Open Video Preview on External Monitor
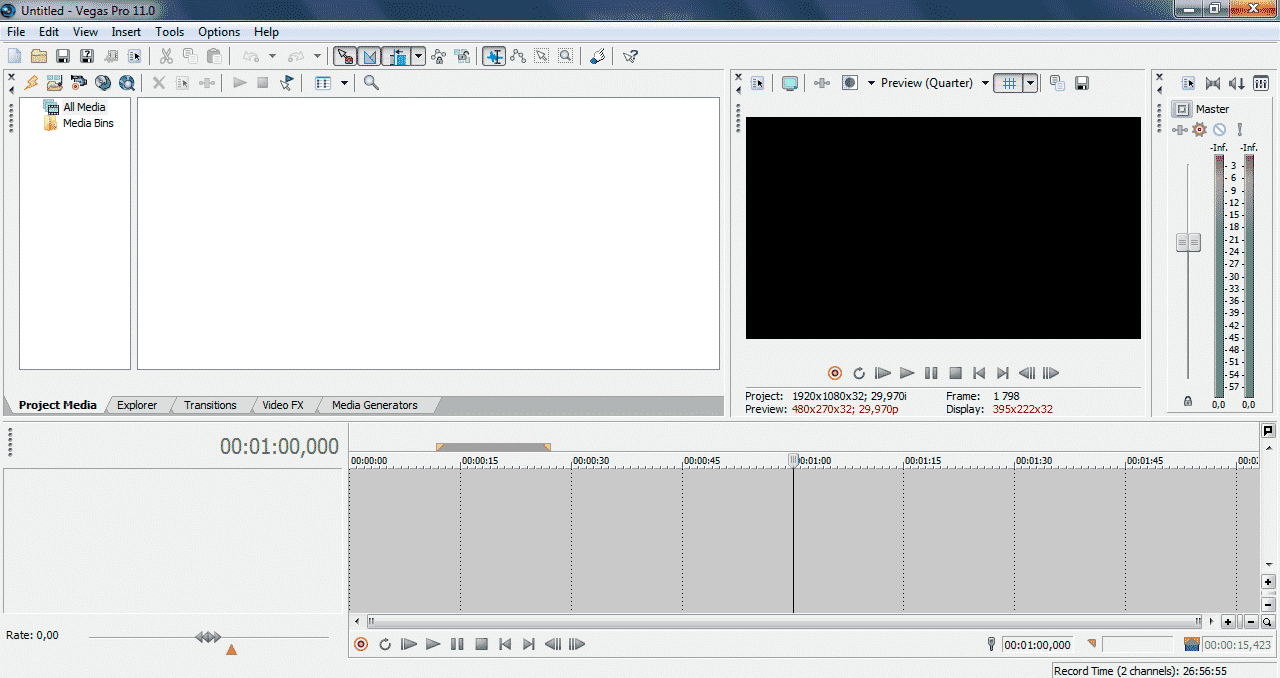 [790, 83]
